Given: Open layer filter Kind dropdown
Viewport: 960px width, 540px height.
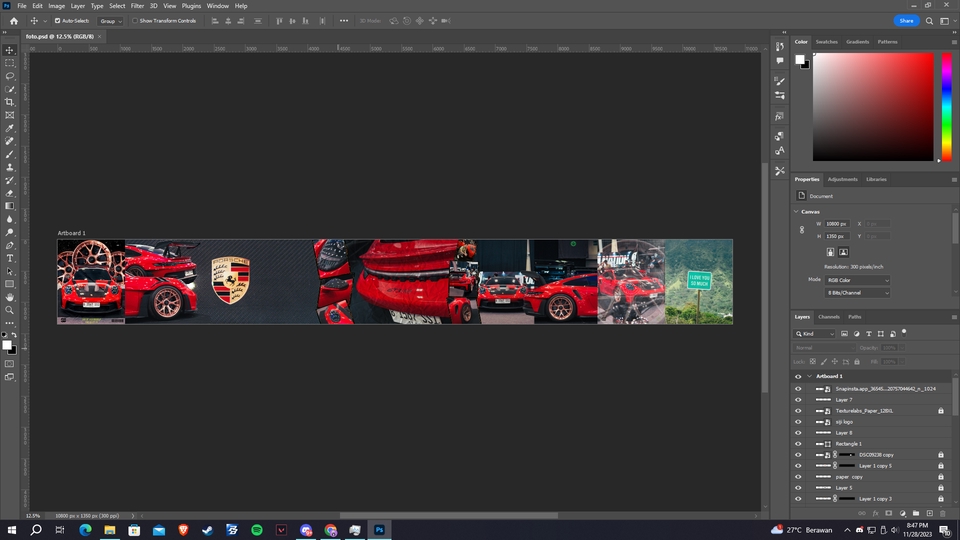Looking at the screenshot, I should (814, 334).
